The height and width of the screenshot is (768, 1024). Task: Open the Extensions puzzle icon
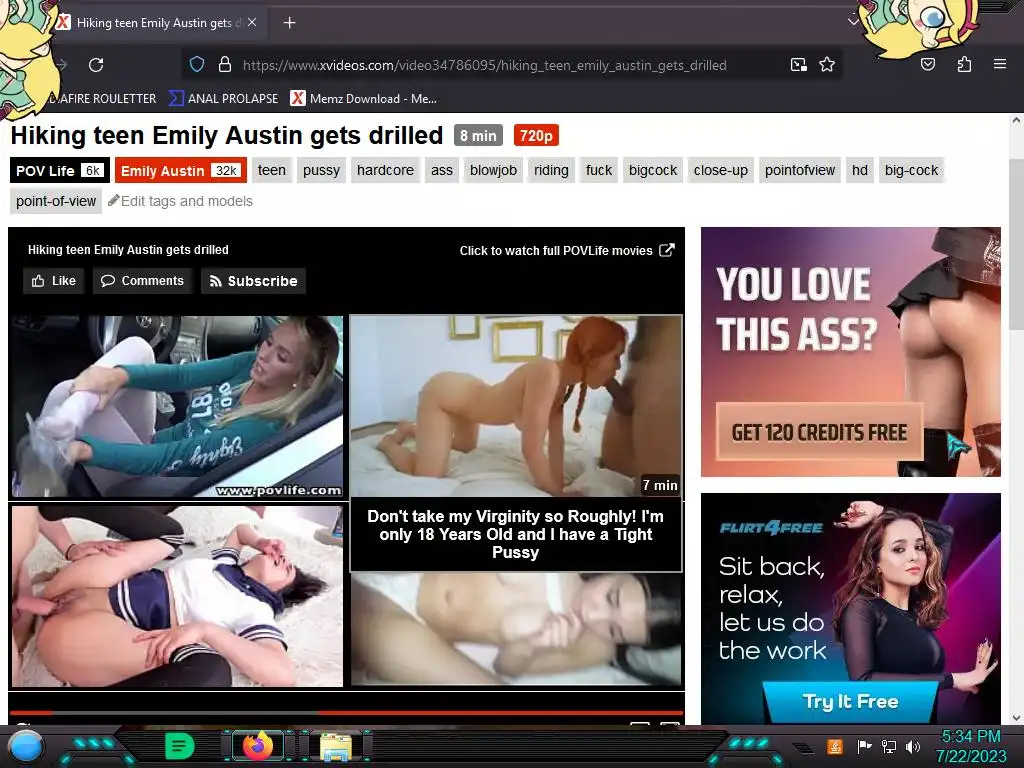(964, 64)
